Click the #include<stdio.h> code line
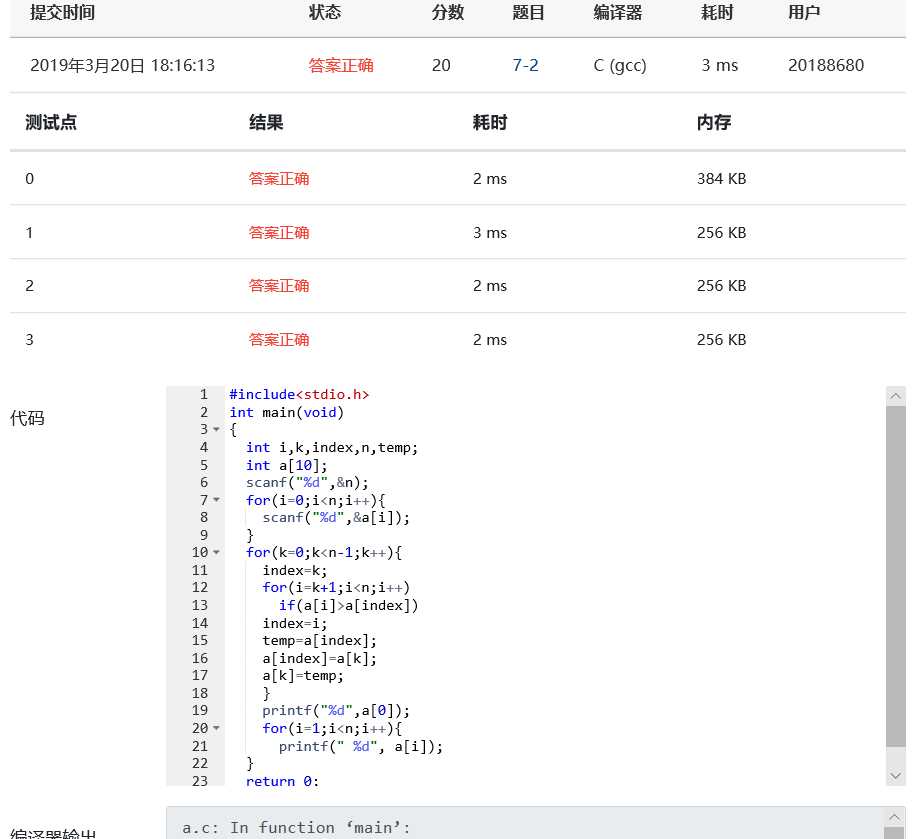Screen dimensions: 922x839 coord(299,395)
